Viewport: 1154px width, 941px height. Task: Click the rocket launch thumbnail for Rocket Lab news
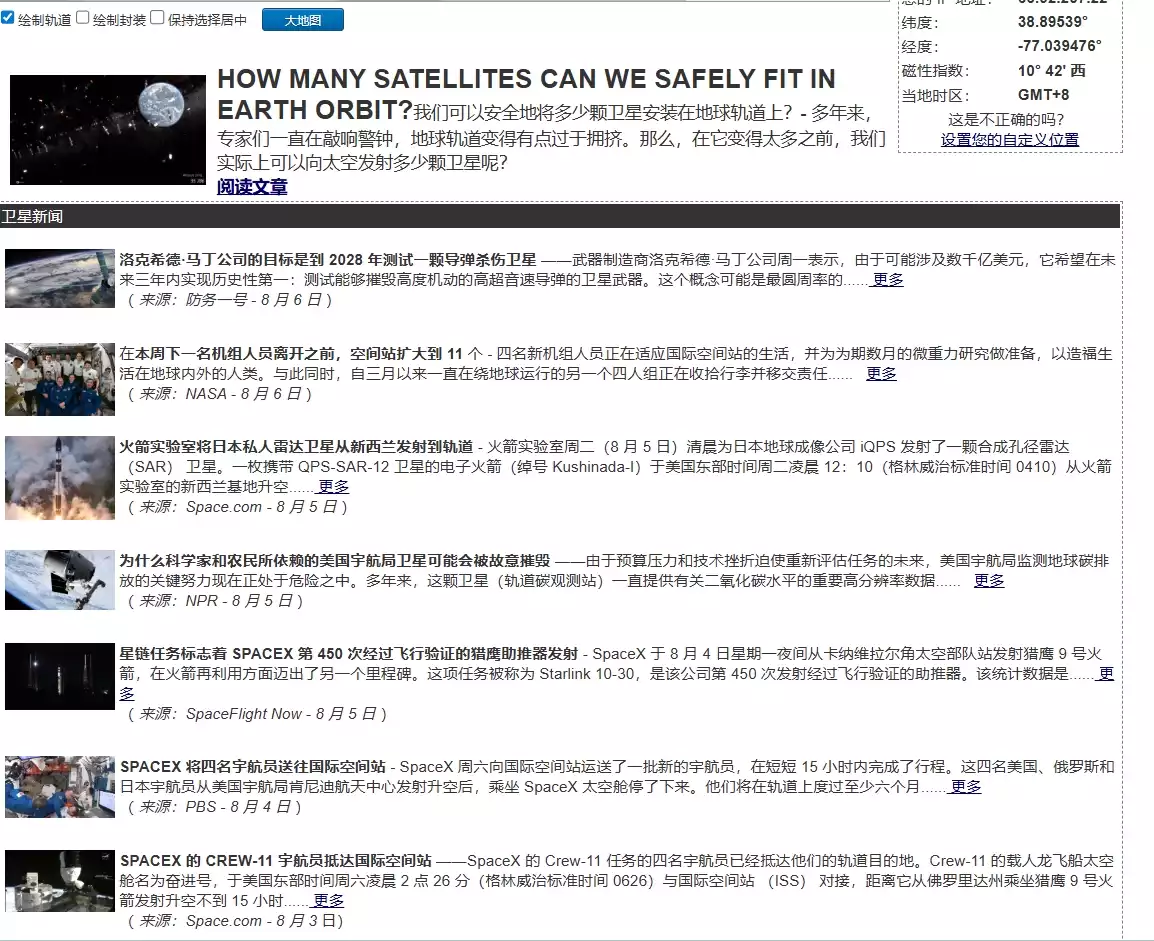(60, 477)
